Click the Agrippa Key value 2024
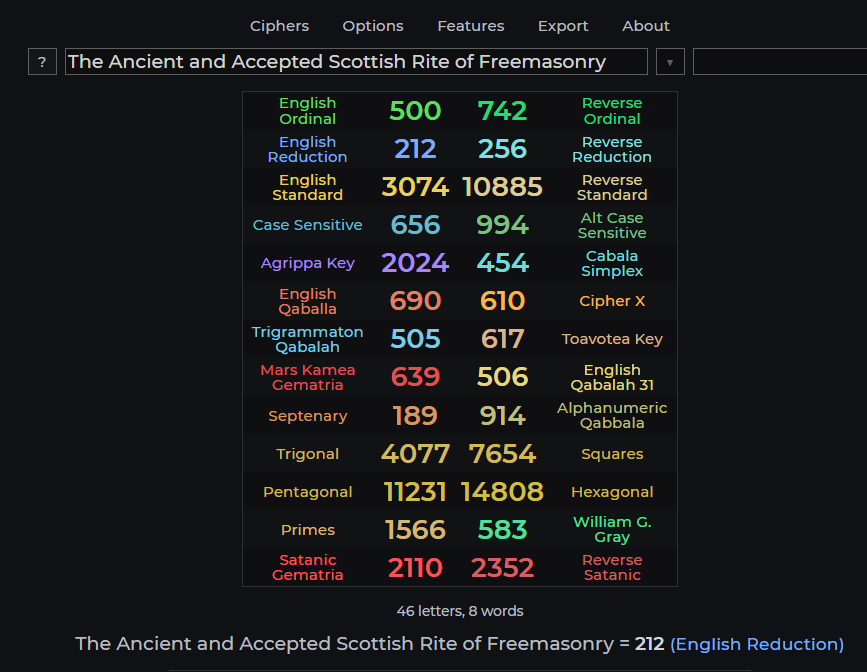The height and width of the screenshot is (672, 867). (415, 263)
